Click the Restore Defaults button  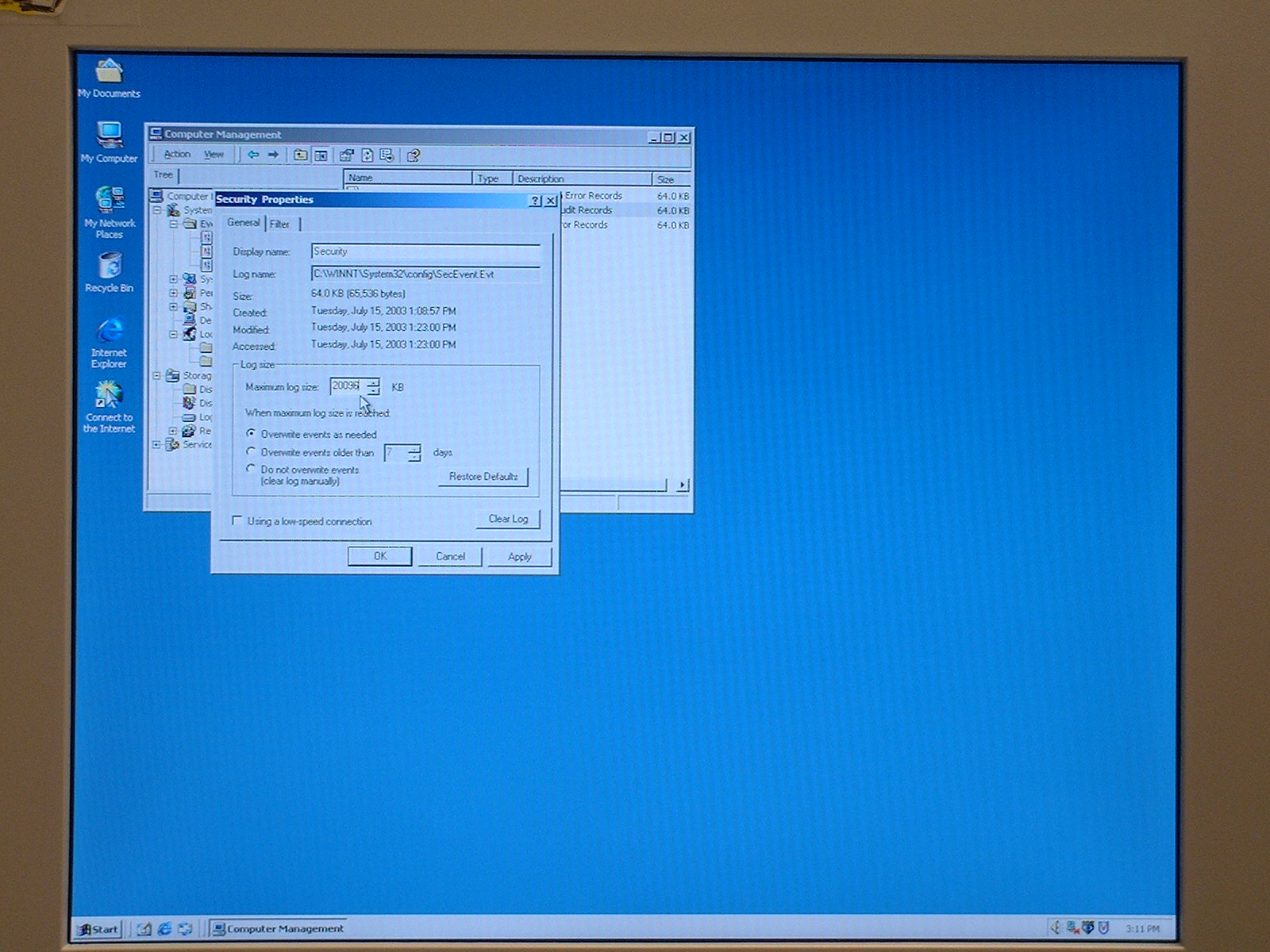(483, 477)
